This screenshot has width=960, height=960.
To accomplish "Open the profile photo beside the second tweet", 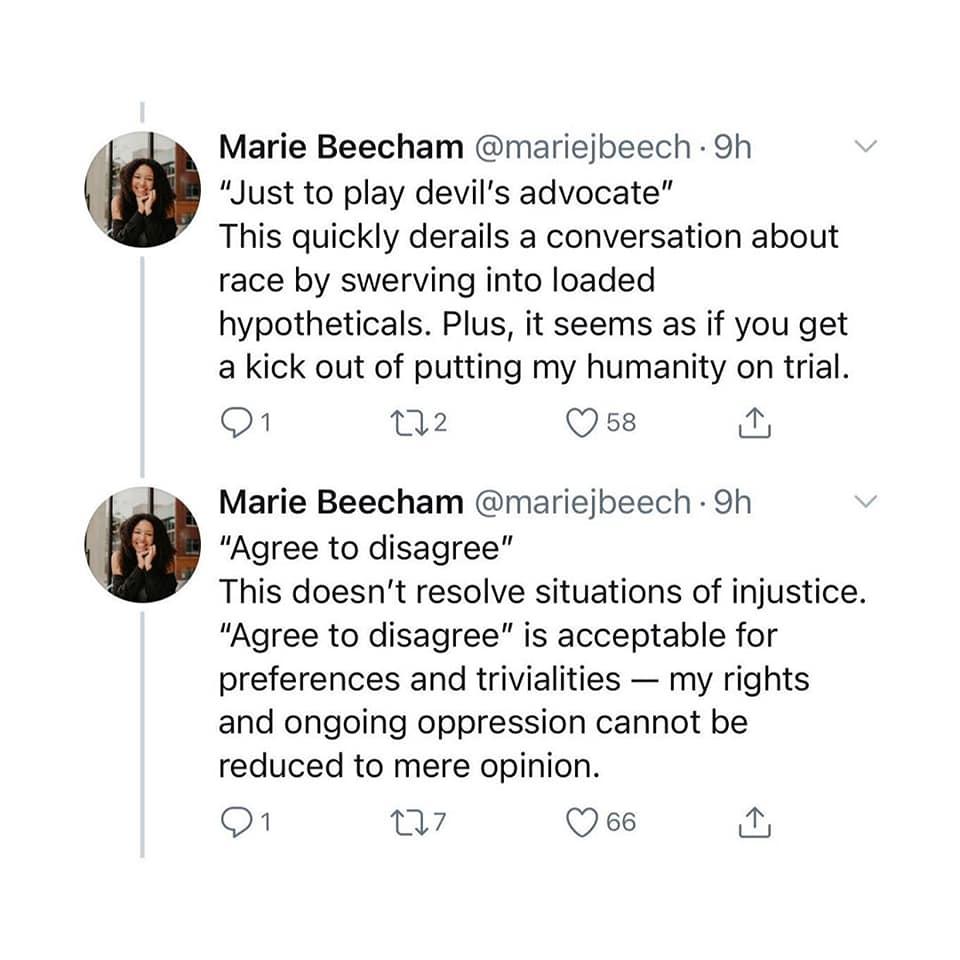I will click(143, 544).
